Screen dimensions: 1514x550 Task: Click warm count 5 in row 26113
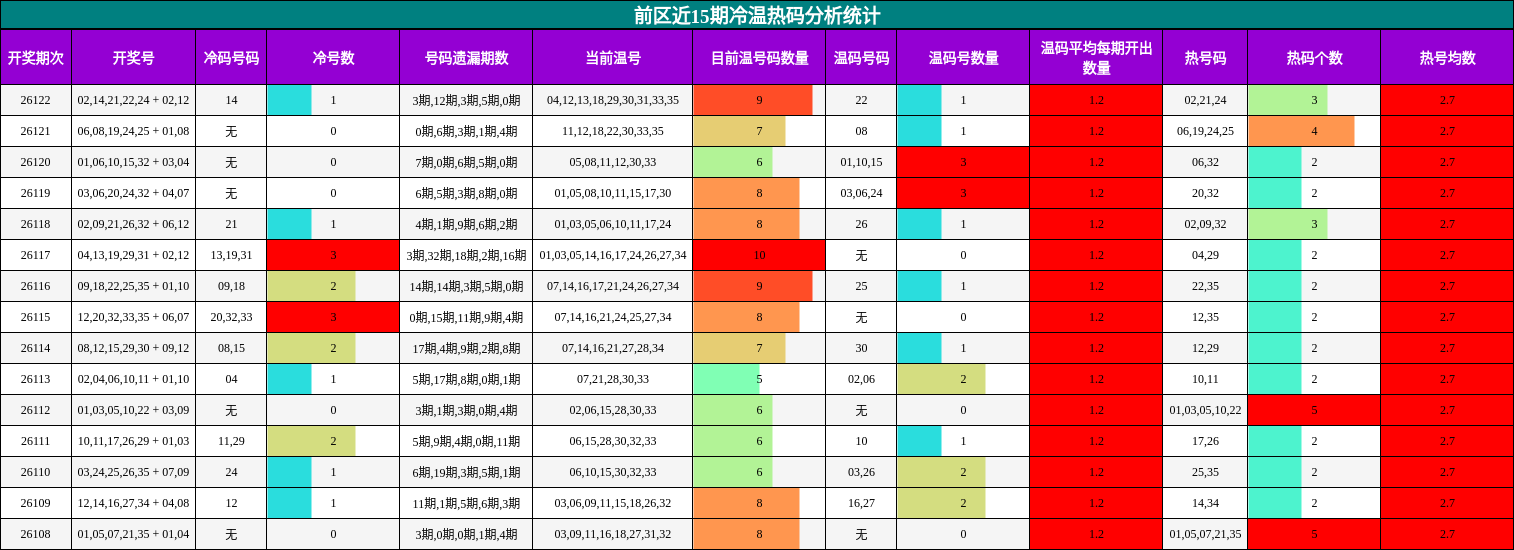pos(759,379)
